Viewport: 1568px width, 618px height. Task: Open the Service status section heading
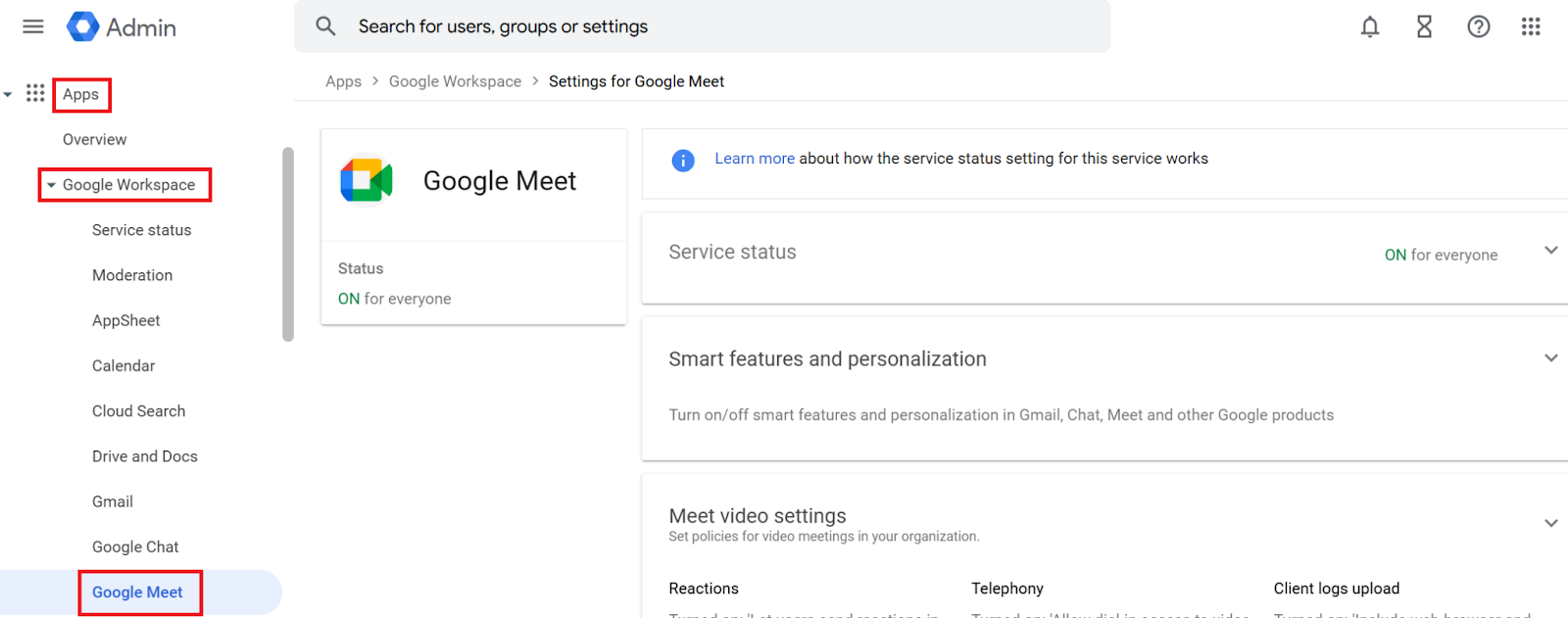point(732,252)
